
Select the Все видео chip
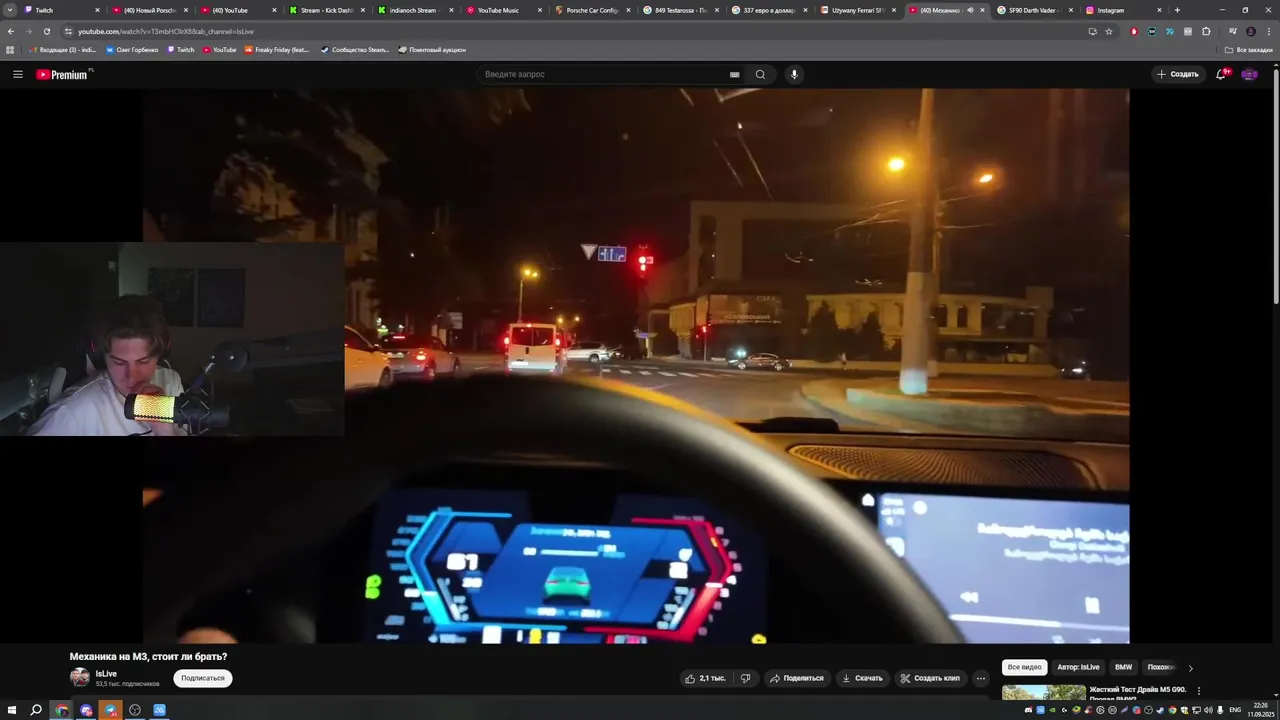pyautogui.click(x=1025, y=667)
